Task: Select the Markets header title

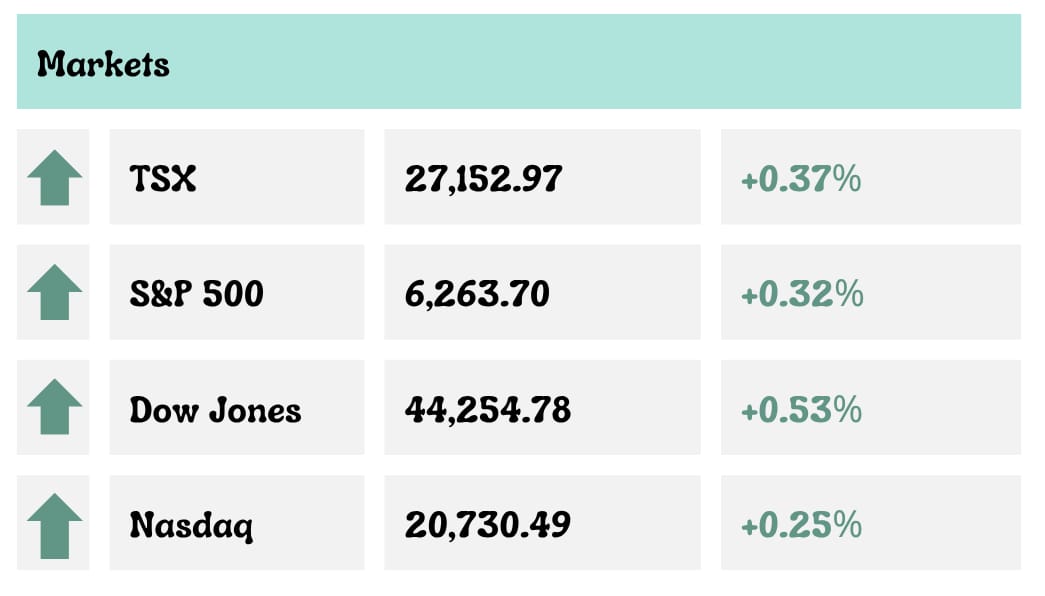Action: pos(103,64)
